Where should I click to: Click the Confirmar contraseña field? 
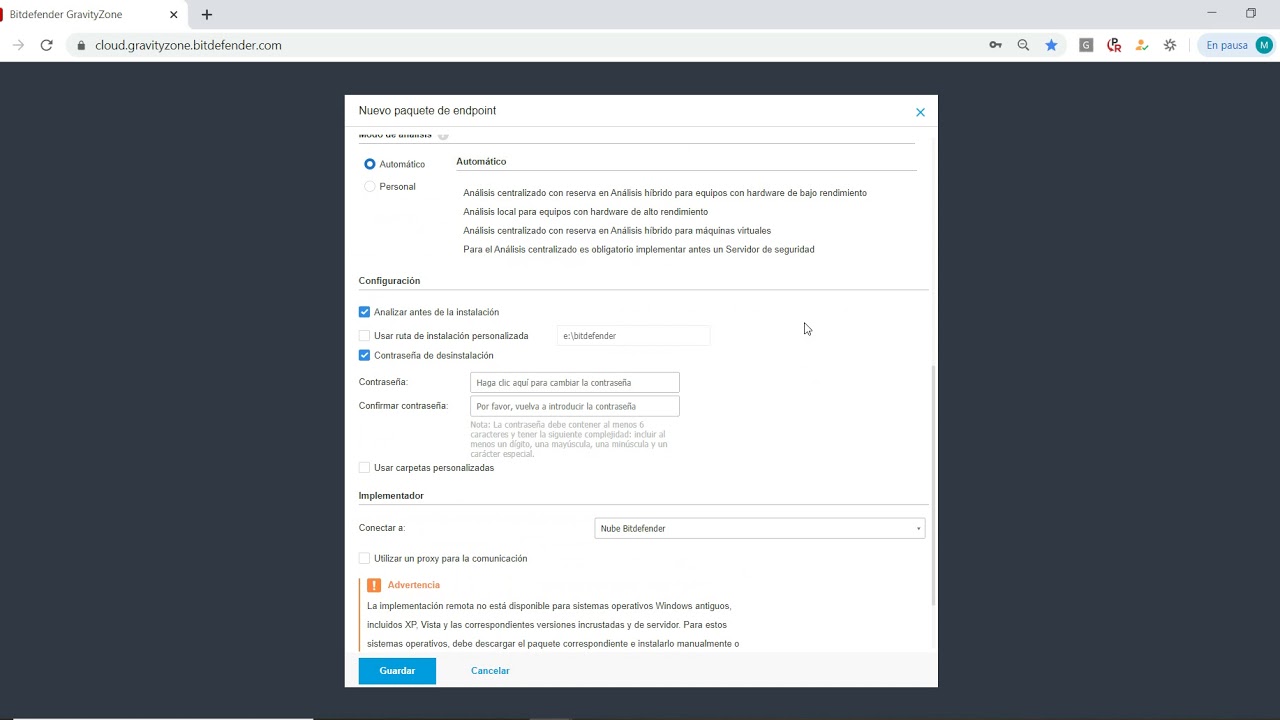click(x=575, y=406)
